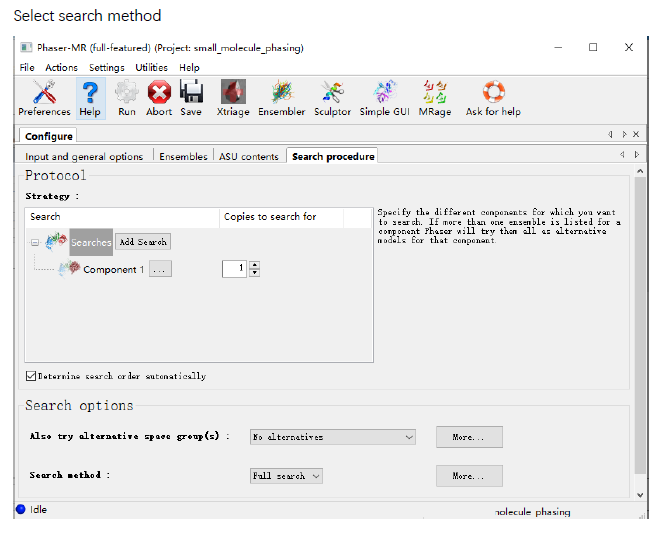Open the alternative space groups dropdown
Screen dimensions: 659x533
pyautogui.click(x=332, y=437)
